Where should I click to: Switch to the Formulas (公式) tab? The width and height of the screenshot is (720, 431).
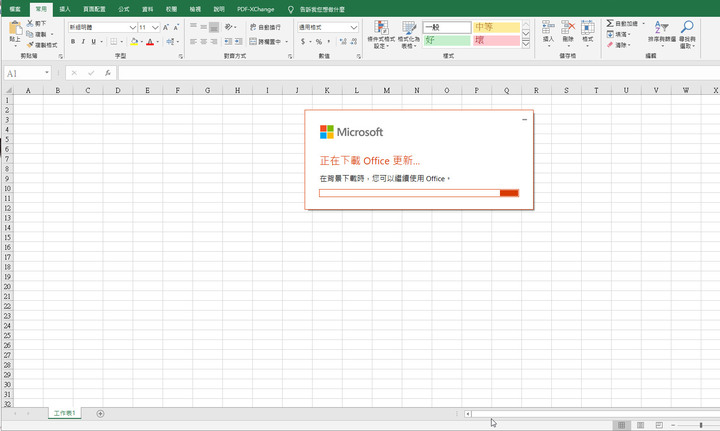click(124, 9)
